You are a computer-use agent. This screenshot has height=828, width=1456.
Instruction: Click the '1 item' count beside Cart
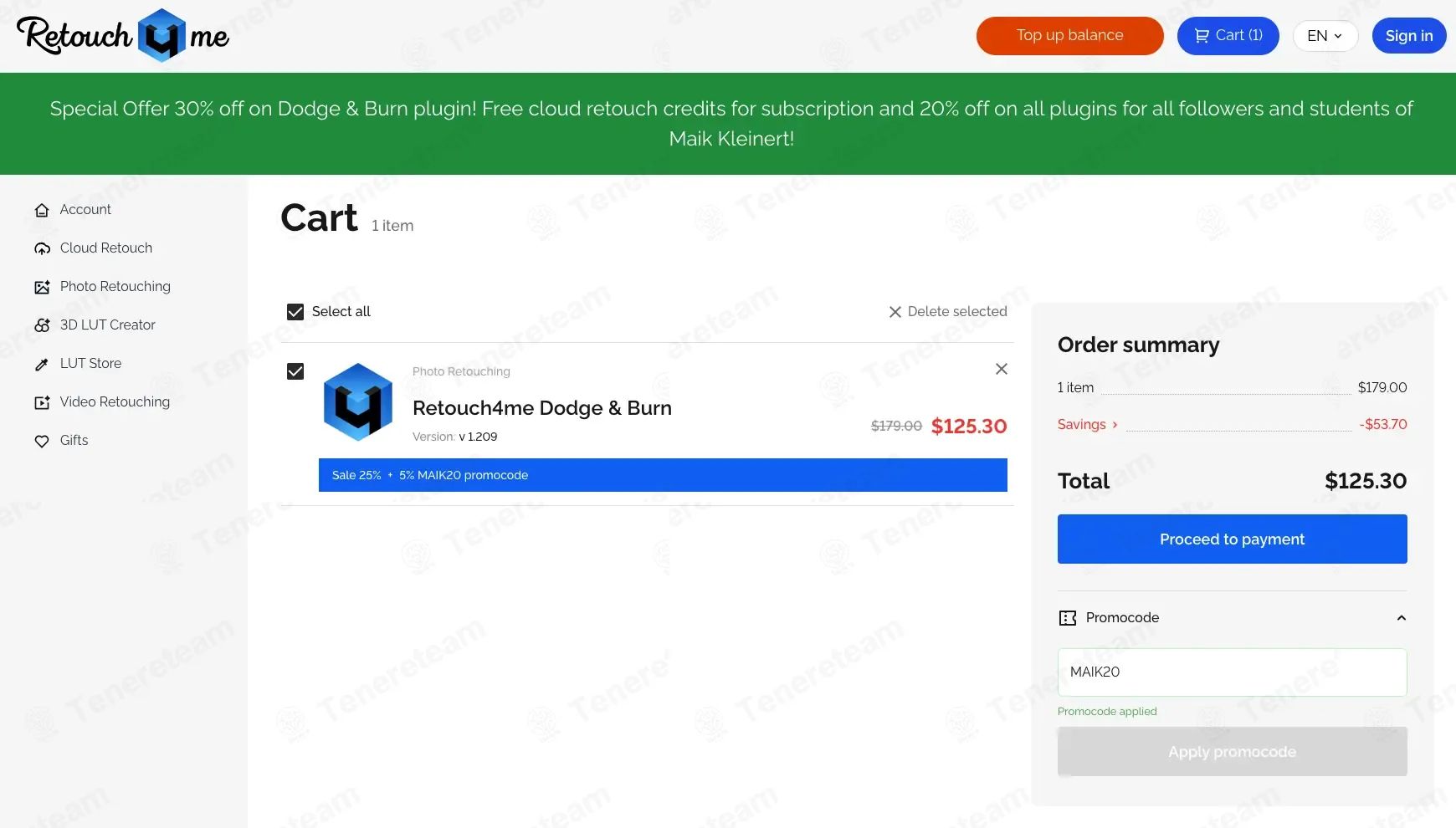pos(392,226)
